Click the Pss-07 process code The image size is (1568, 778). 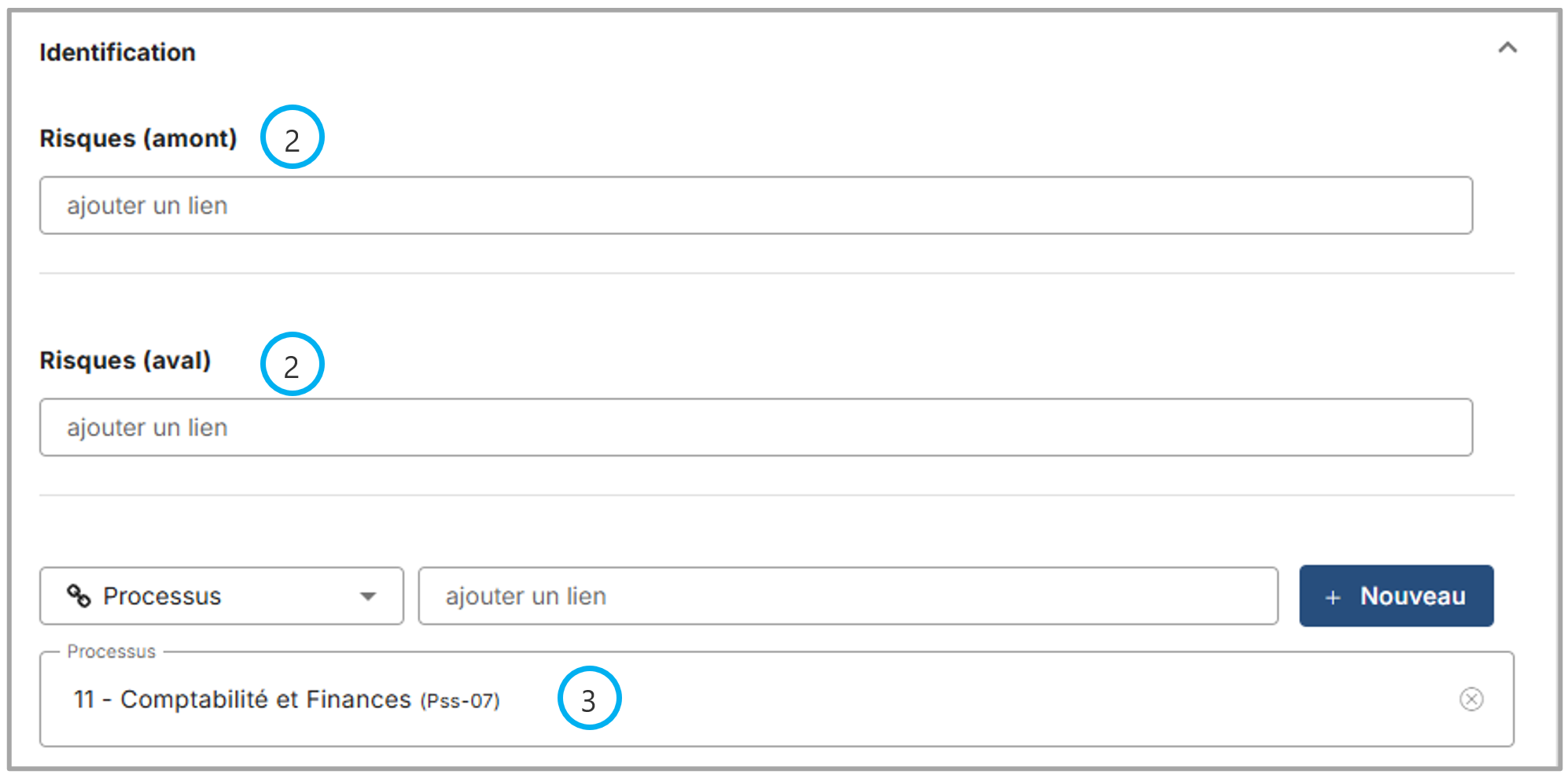click(460, 701)
